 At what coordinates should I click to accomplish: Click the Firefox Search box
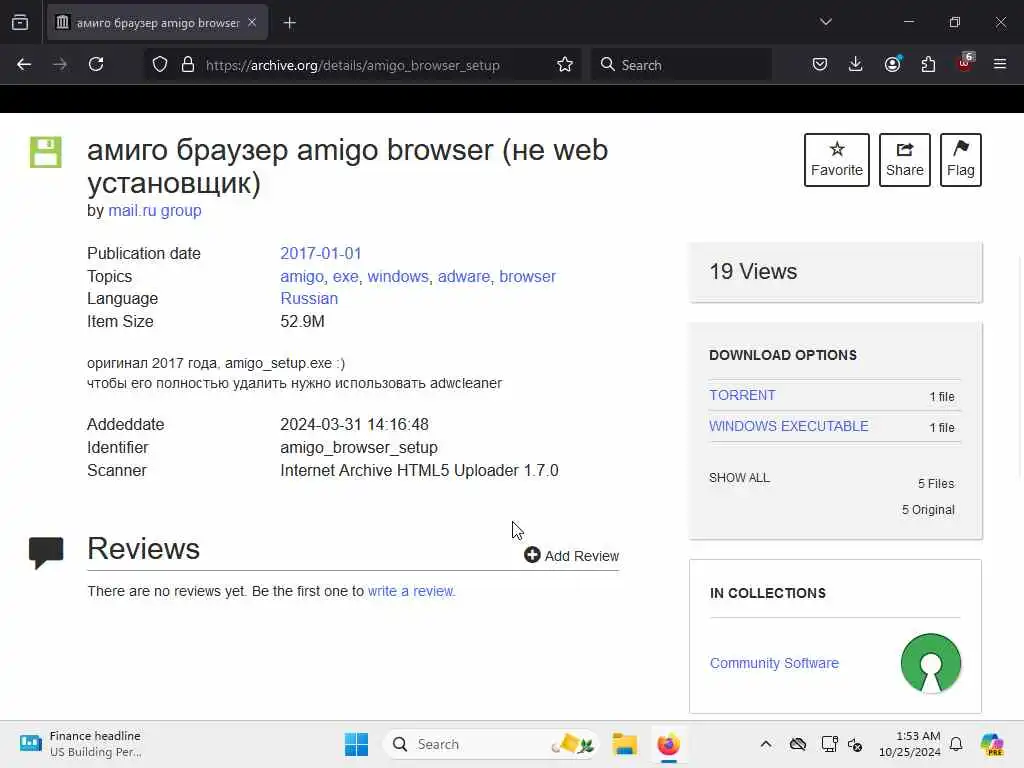pyautogui.click(x=681, y=65)
